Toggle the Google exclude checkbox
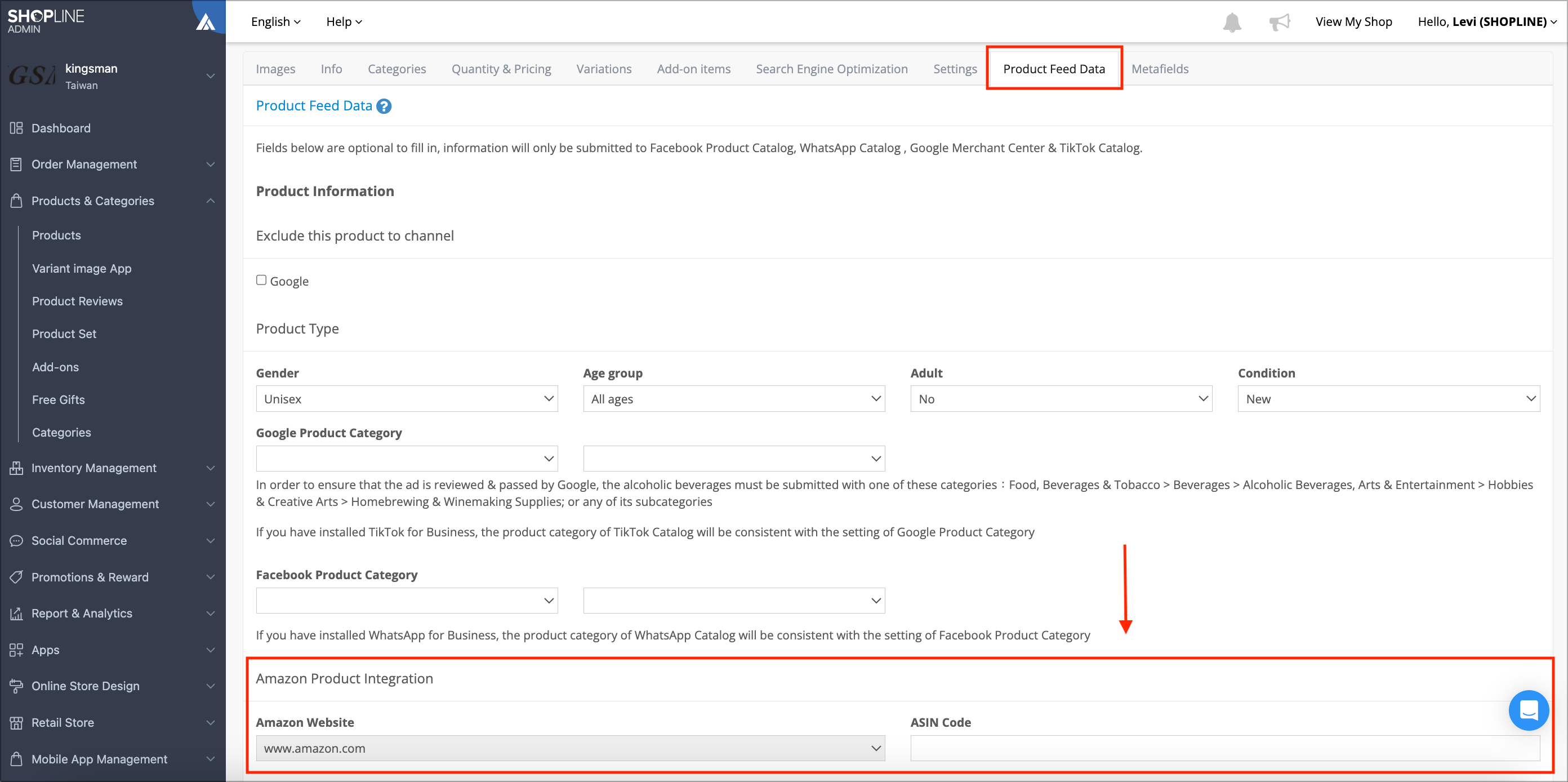Screen dimensions: 1568x782 [x=261, y=280]
